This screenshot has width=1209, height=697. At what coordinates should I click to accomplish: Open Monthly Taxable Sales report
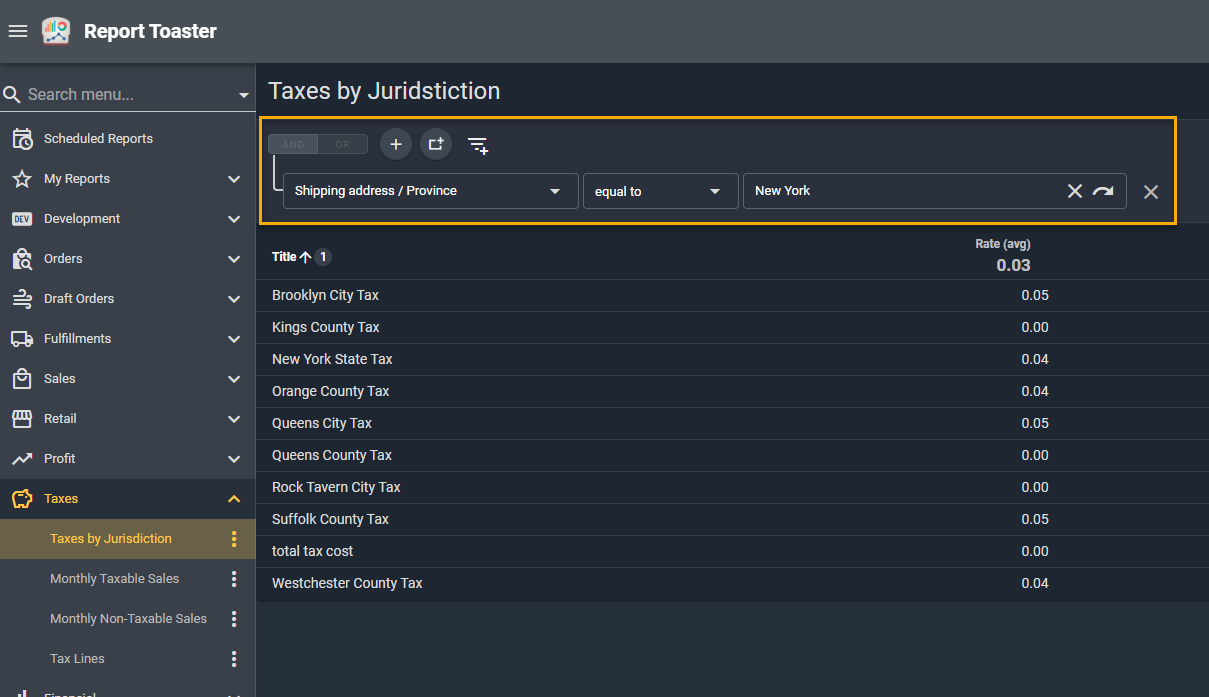pyautogui.click(x=115, y=579)
